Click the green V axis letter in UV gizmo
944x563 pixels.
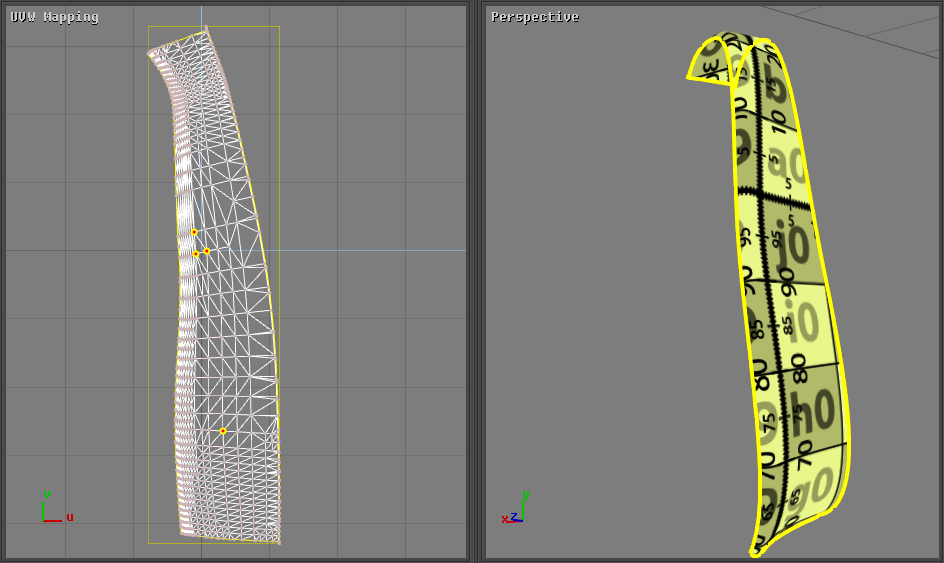click(46, 494)
